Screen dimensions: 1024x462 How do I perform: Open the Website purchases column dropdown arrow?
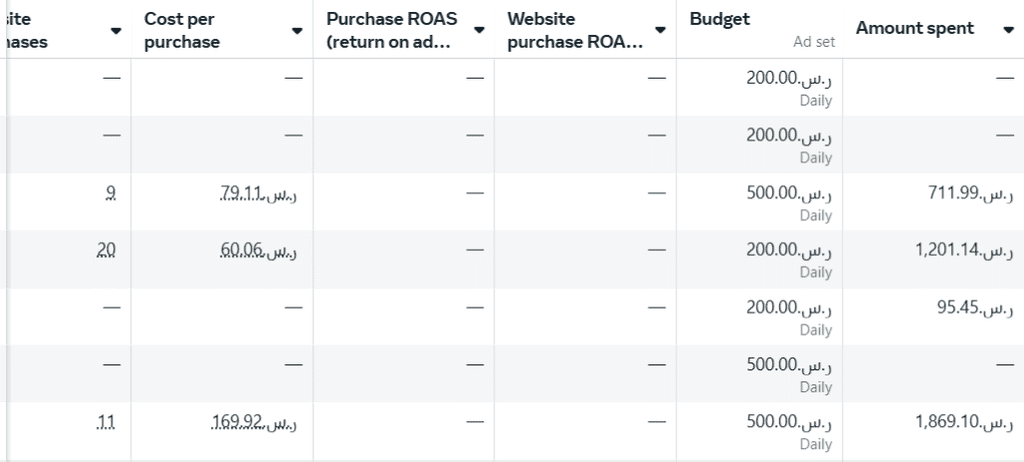(x=115, y=31)
